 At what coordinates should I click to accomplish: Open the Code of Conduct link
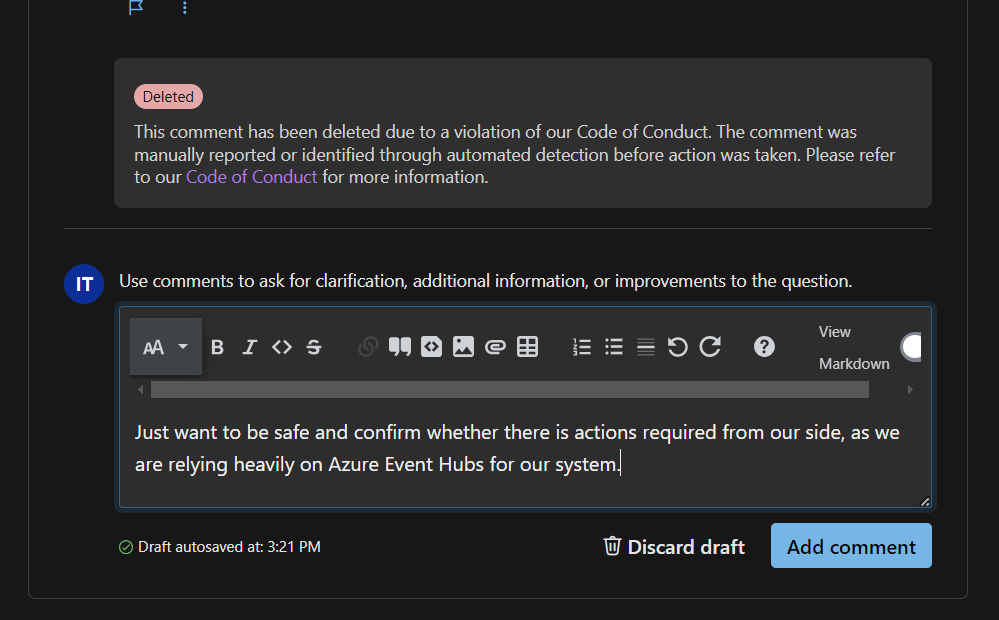click(251, 177)
